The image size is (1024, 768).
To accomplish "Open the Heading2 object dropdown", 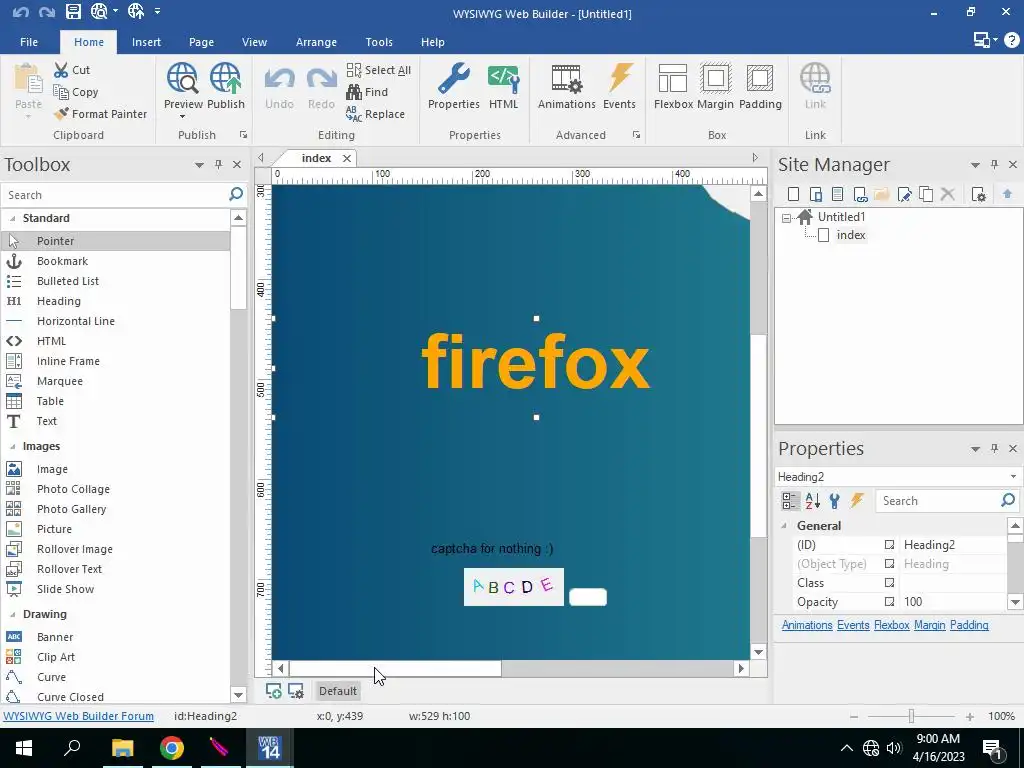I will pos(1013,477).
